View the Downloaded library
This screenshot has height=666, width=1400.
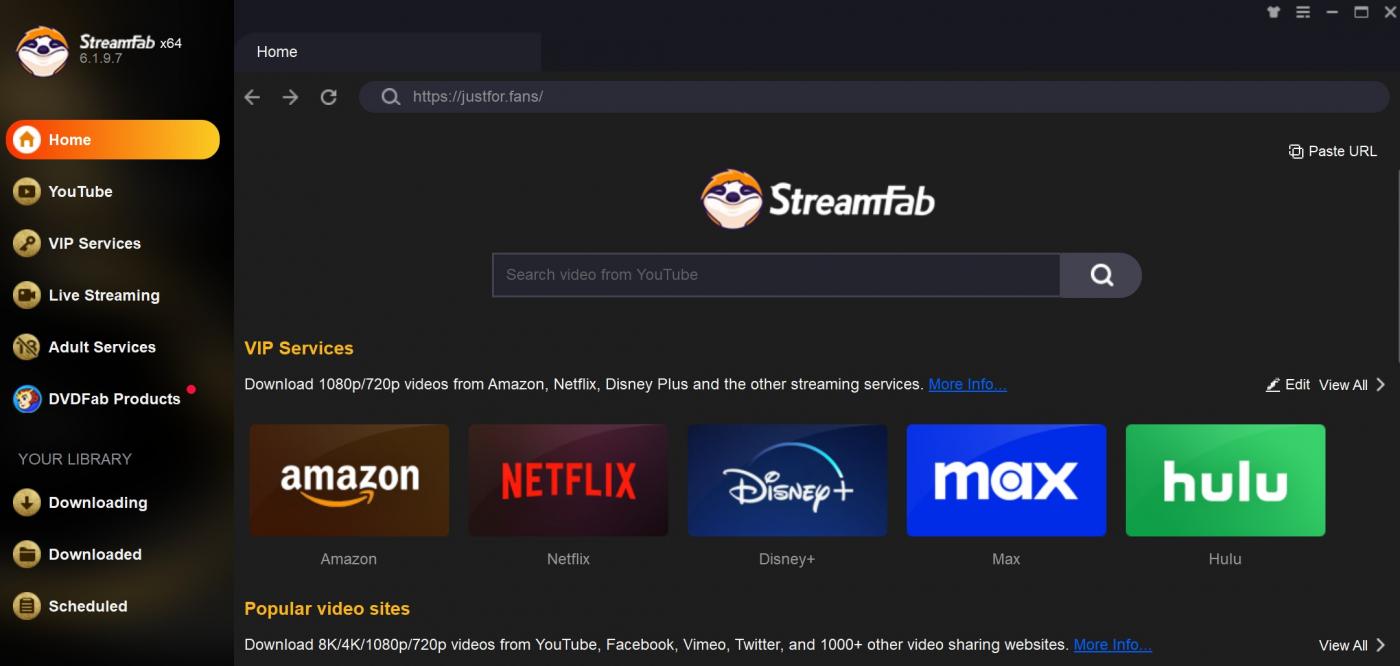click(x=96, y=554)
